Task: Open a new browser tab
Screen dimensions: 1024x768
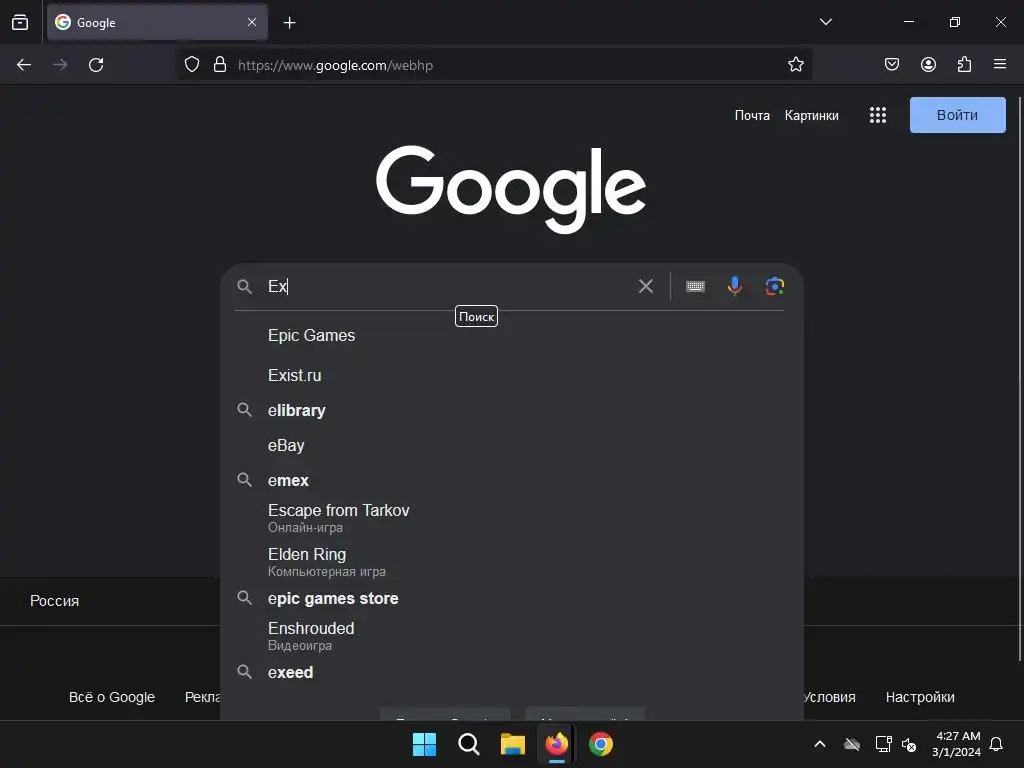Action: pyautogui.click(x=289, y=23)
